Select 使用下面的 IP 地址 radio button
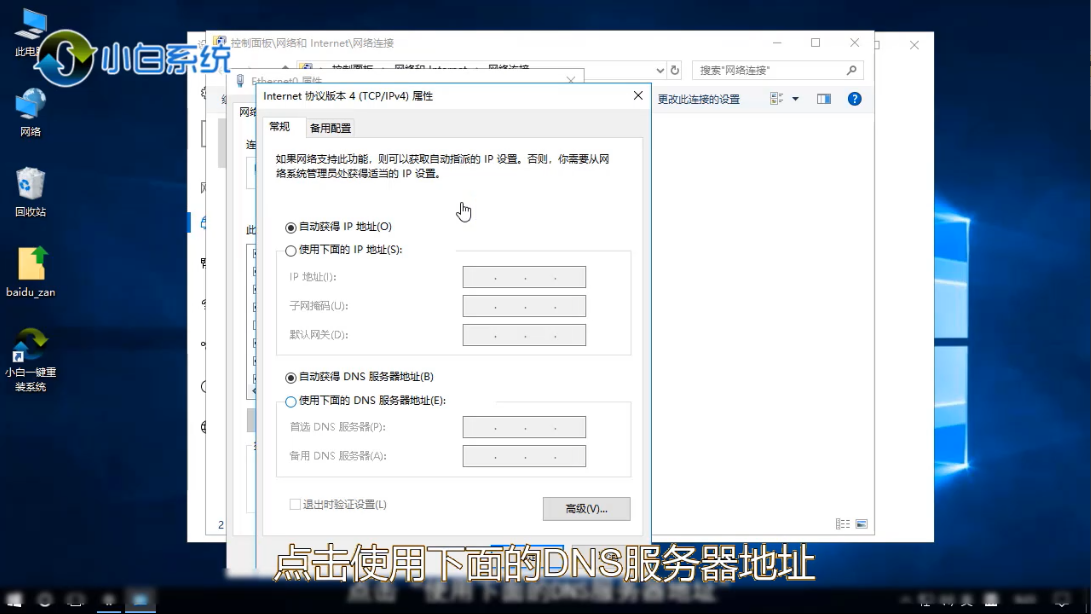The image size is (1091, 614). point(291,251)
